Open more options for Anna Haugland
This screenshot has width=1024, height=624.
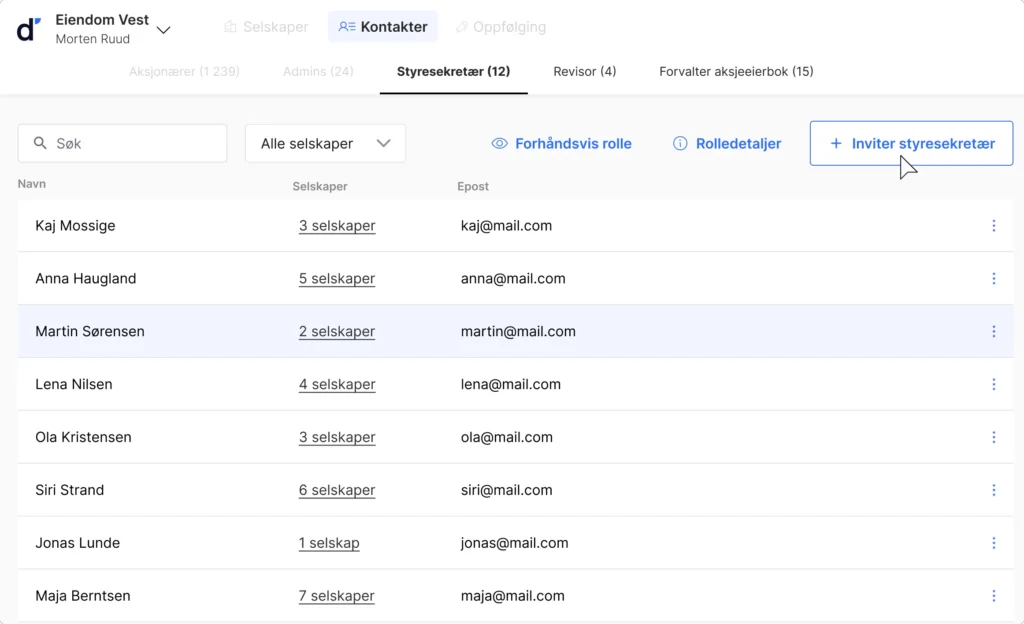coord(993,279)
